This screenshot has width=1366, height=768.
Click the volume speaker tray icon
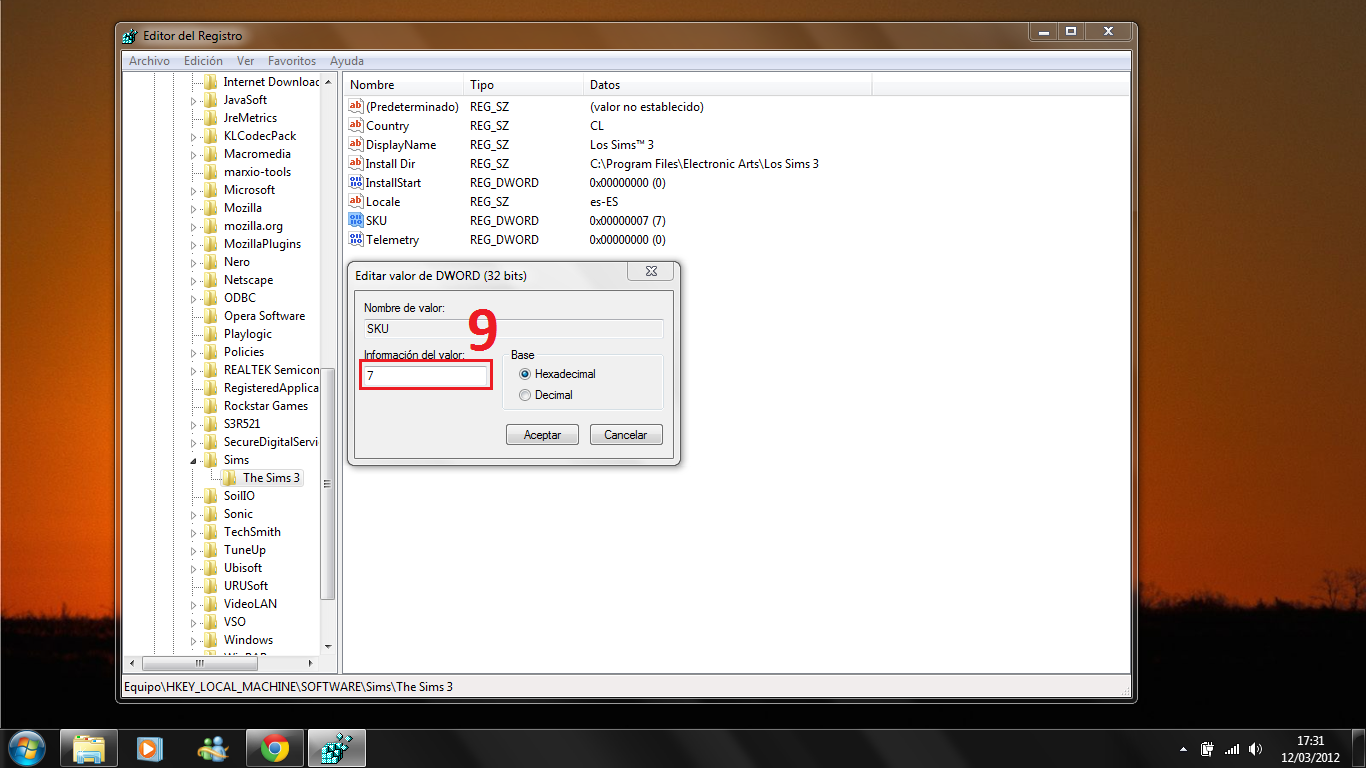[x=1256, y=749]
